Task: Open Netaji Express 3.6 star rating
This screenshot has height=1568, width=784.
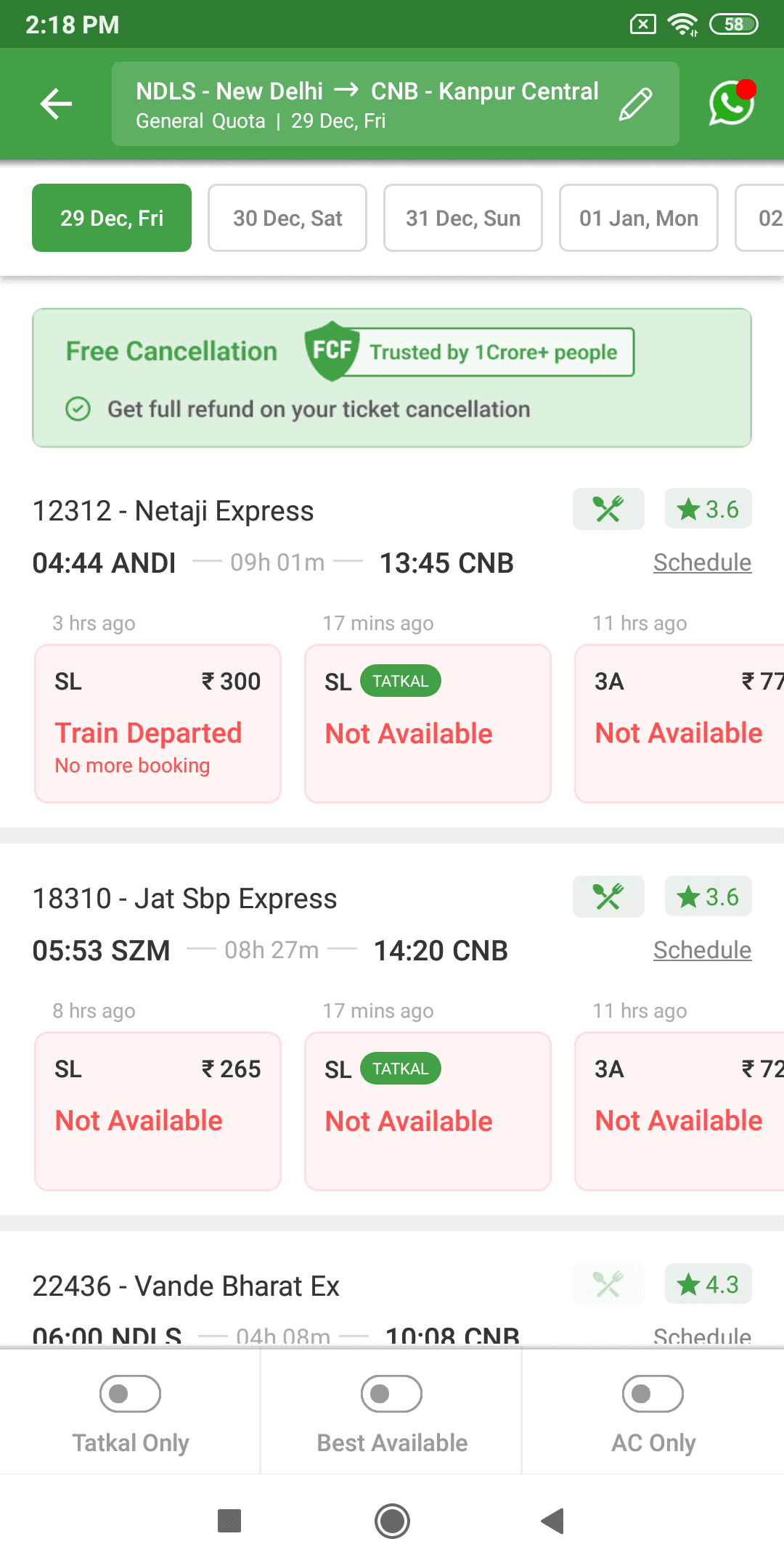Action: coord(708,509)
